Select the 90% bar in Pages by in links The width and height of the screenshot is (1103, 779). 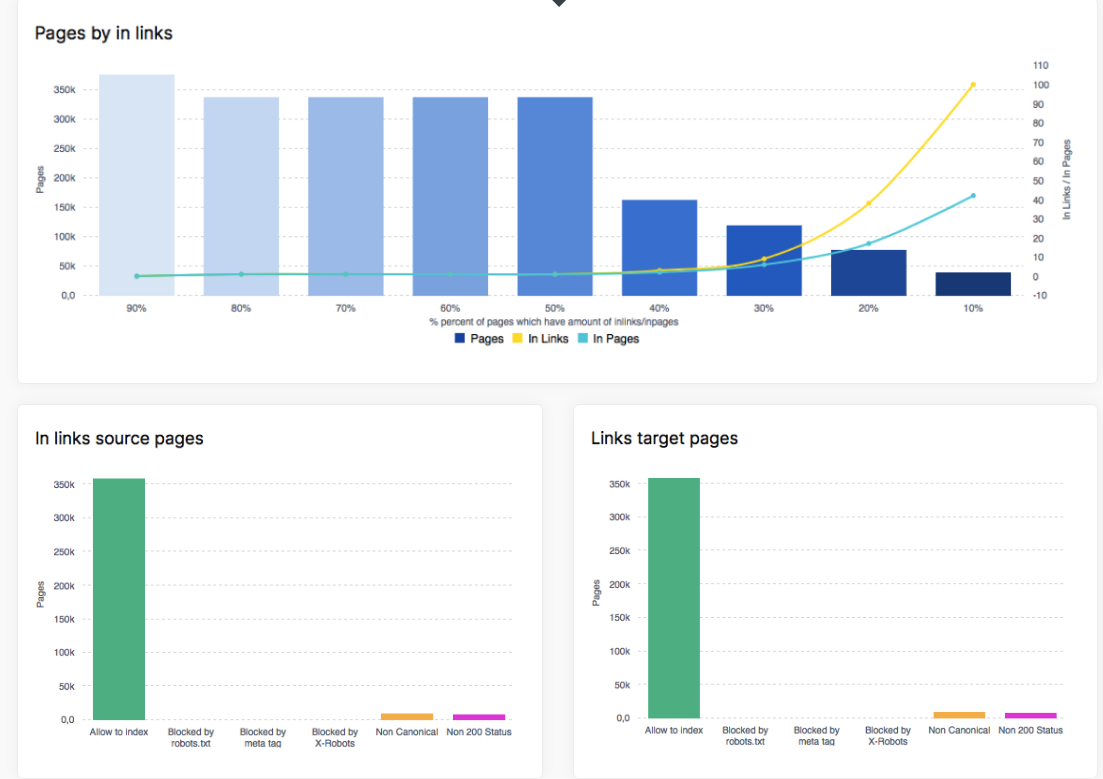(x=137, y=185)
